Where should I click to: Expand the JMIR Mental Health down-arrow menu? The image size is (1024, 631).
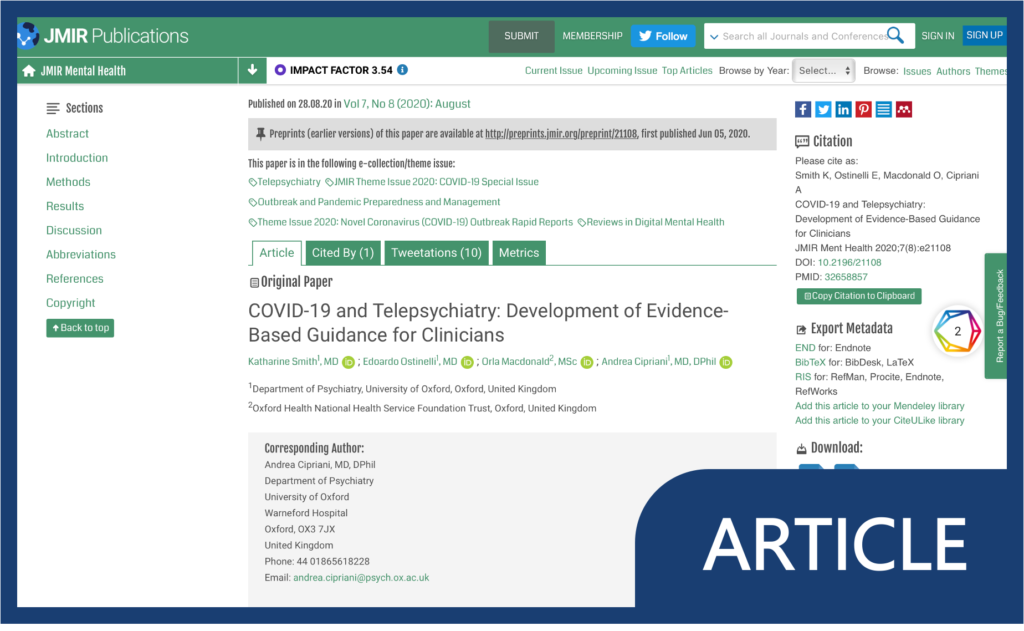click(x=252, y=71)
